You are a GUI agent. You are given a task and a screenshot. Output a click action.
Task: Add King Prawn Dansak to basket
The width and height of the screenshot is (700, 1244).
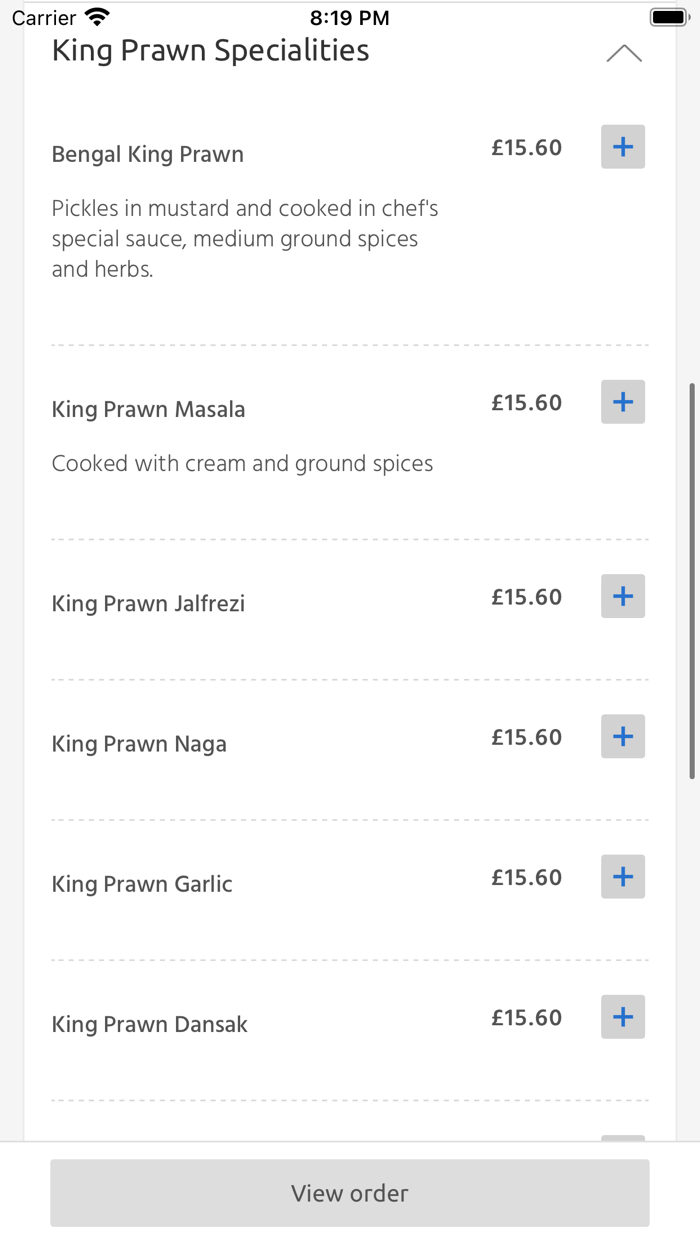click(623, 1017)
